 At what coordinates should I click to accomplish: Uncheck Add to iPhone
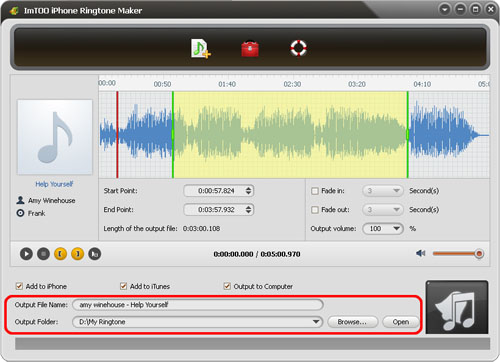[19, 286]
